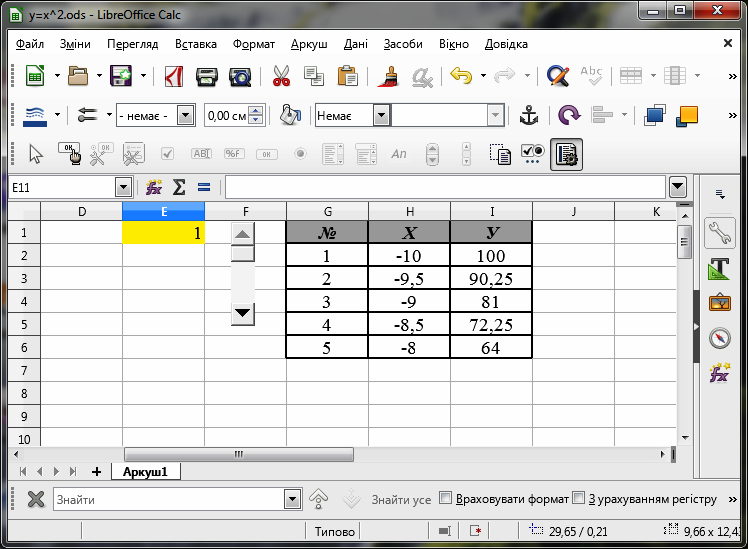Click the Function equals sign icon
This screenshot has height=549, width=748.
click(204, 187)
